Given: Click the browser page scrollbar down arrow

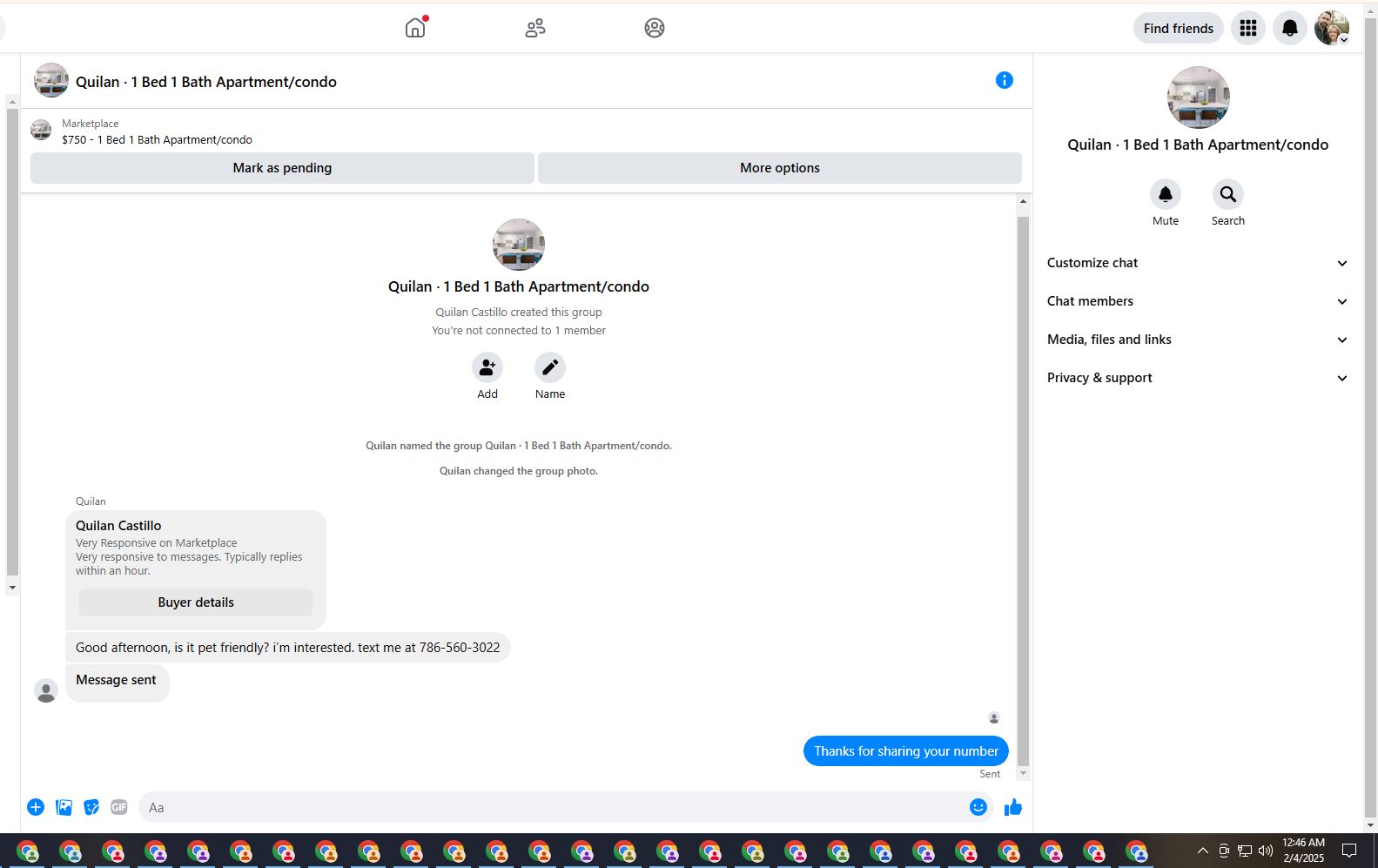Looking at the screenshot, I should pyautogui.click(x=1371, y=825).
